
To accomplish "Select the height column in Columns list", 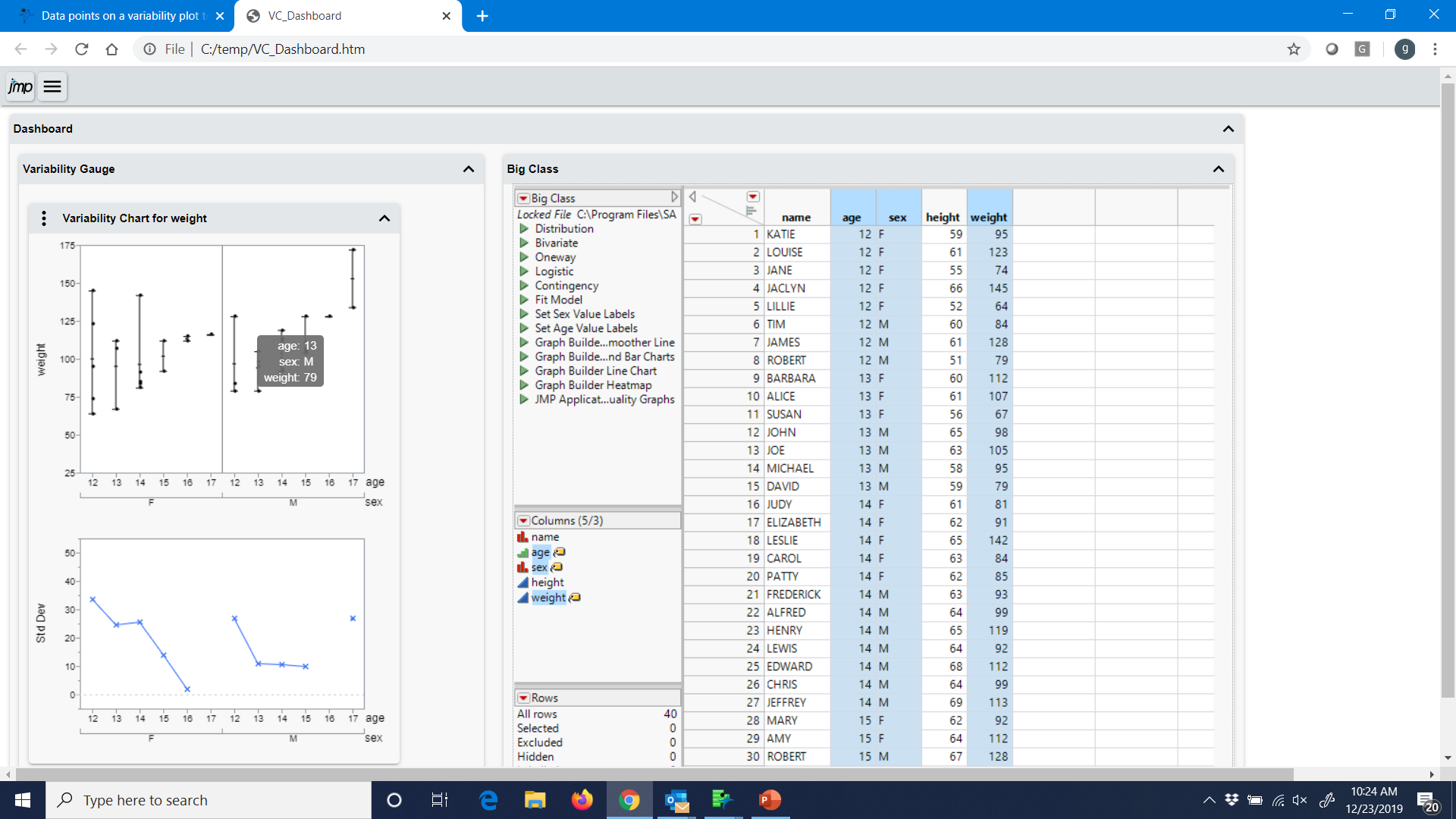I will 547,582.
